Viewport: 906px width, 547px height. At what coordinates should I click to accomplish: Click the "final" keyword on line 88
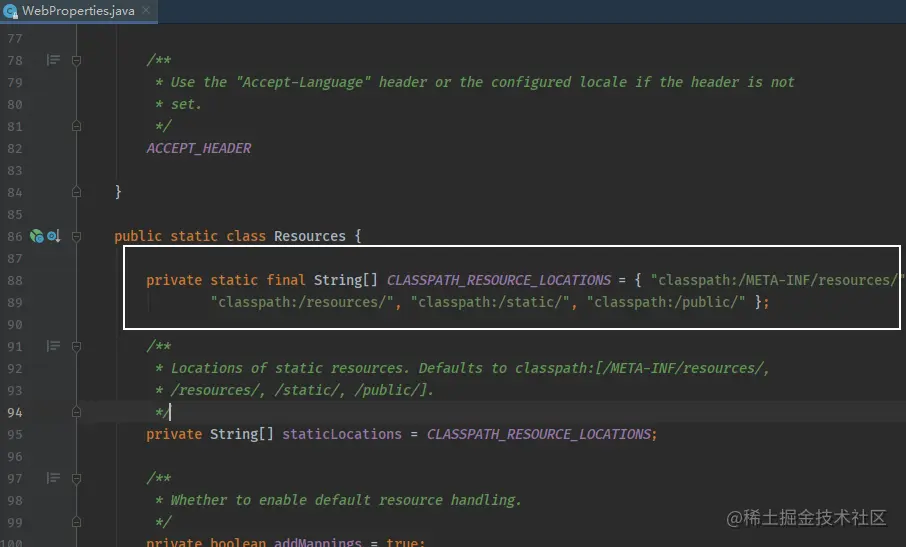pyautogui.click(x=286, y=280)
